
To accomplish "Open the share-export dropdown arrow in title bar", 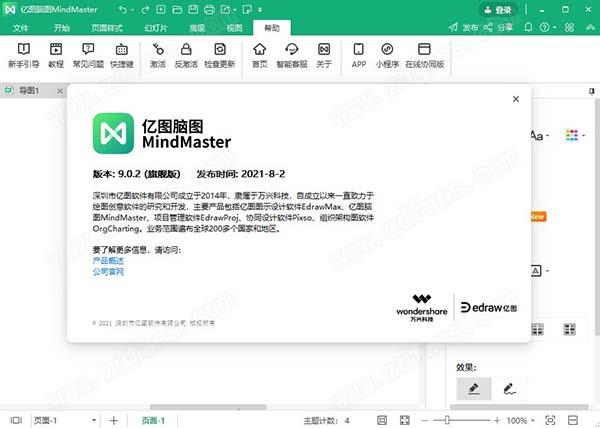I will click(235, 10).
